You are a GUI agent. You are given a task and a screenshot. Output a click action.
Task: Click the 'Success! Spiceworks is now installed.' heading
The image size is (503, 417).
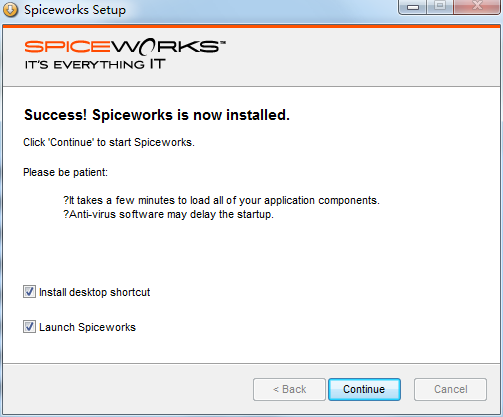click(x=157, y=115)
